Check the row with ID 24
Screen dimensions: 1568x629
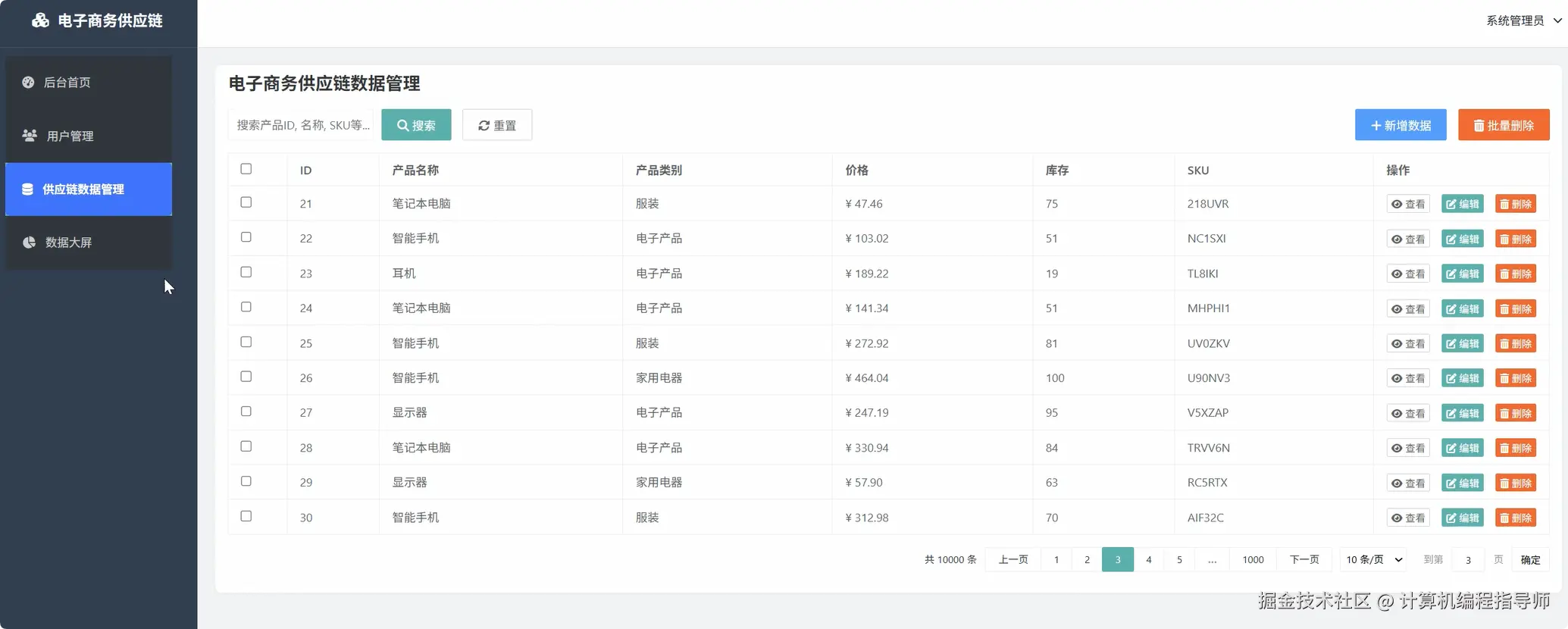(x=246, y=307)
